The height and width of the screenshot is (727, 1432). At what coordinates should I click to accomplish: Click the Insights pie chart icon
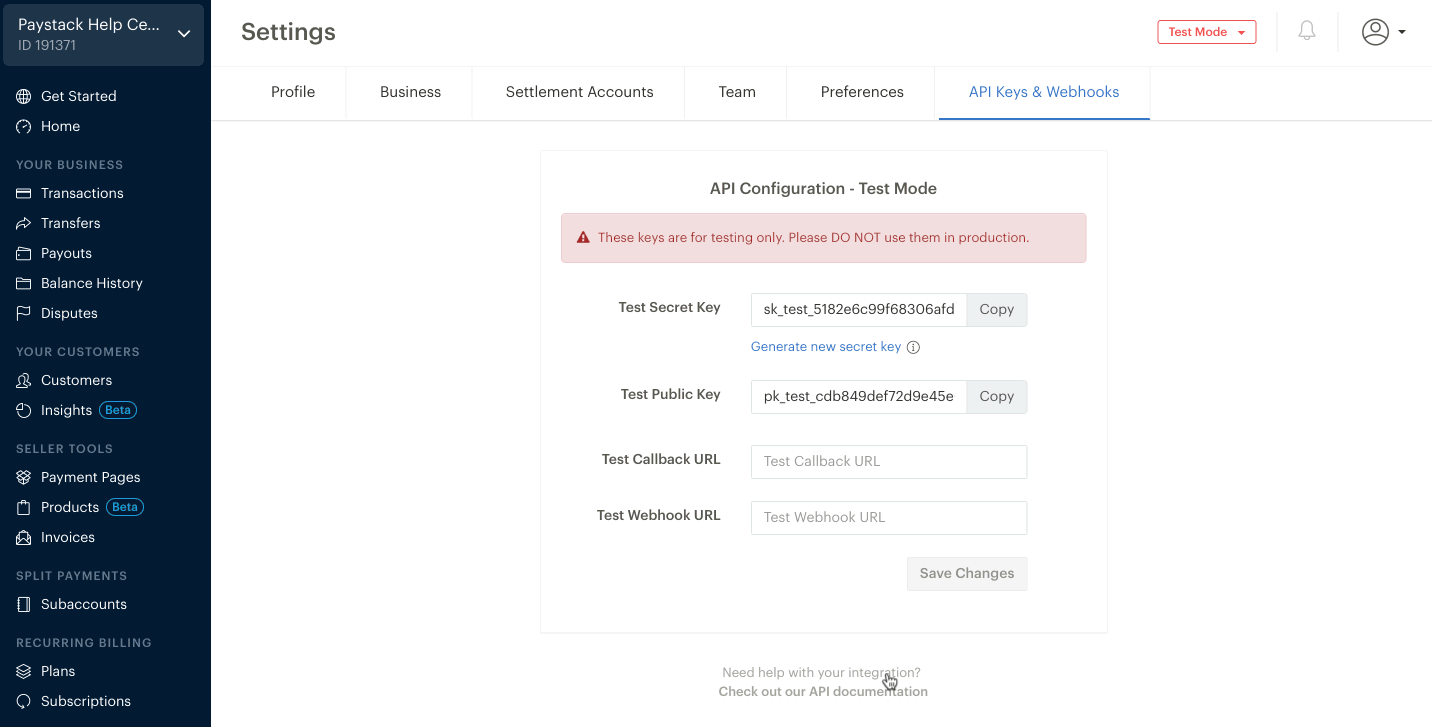(x=24, y=410)
